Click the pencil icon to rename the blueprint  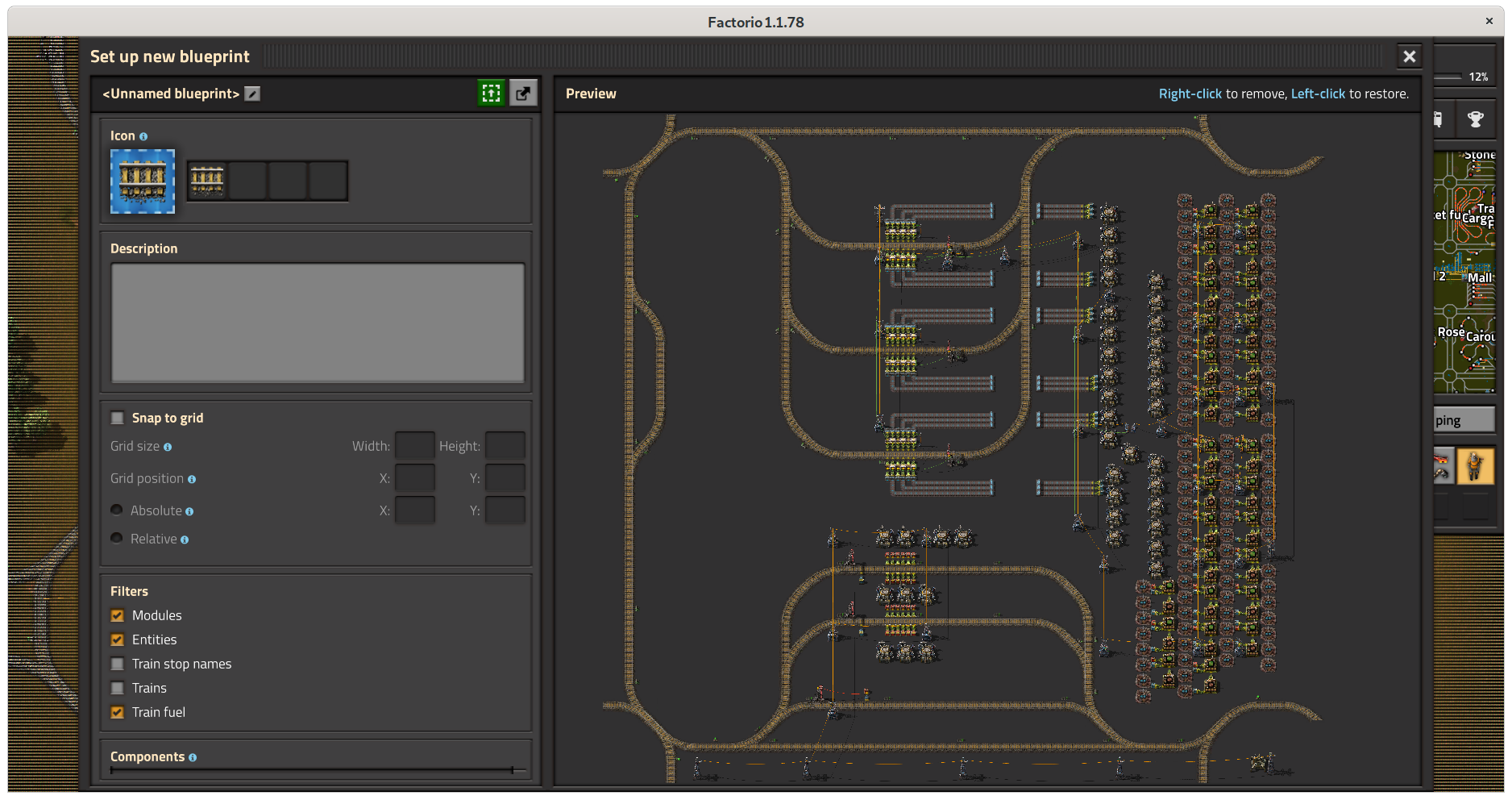252,94
